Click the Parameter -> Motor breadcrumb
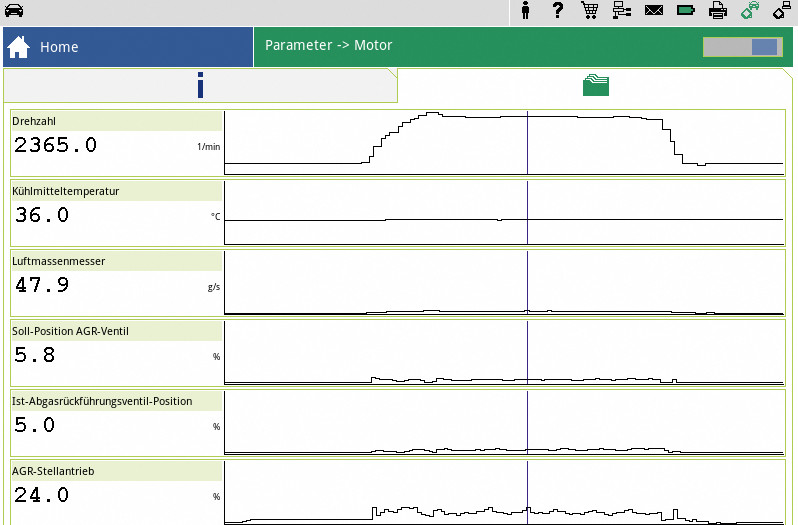798x525 pixels. 329,46
